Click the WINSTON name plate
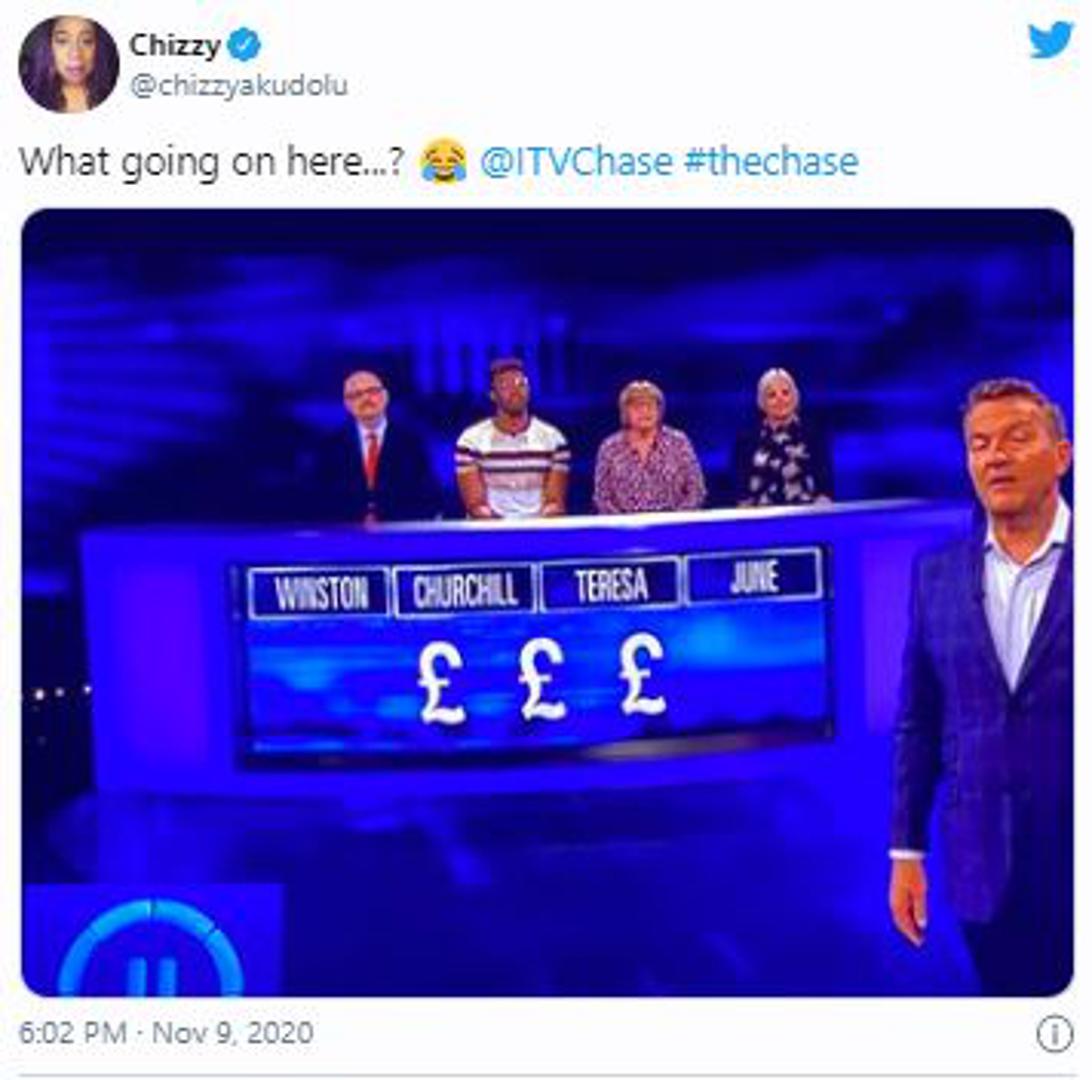The height and width of the screenshot is (1080, 1092). coord(319,593)
